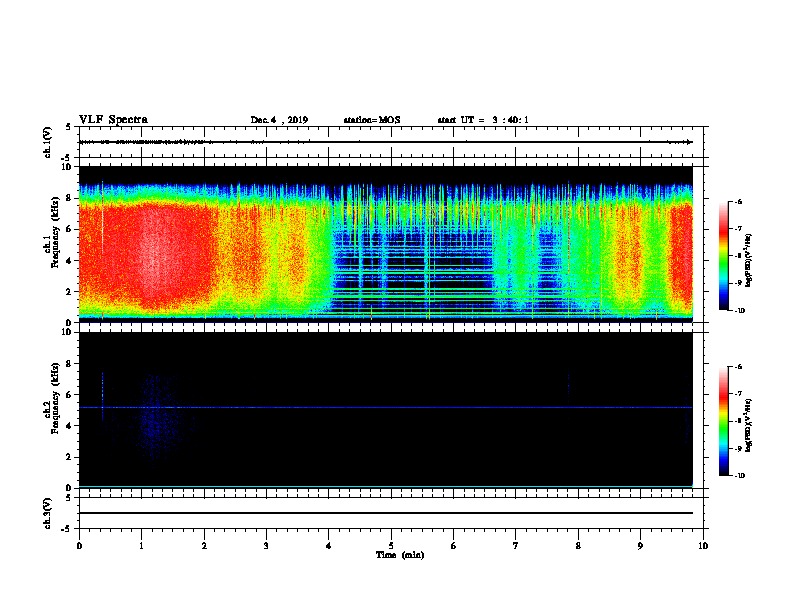Click time axis tick label 9
This screenshot has height=612, width=792.
tap(640, 545)
